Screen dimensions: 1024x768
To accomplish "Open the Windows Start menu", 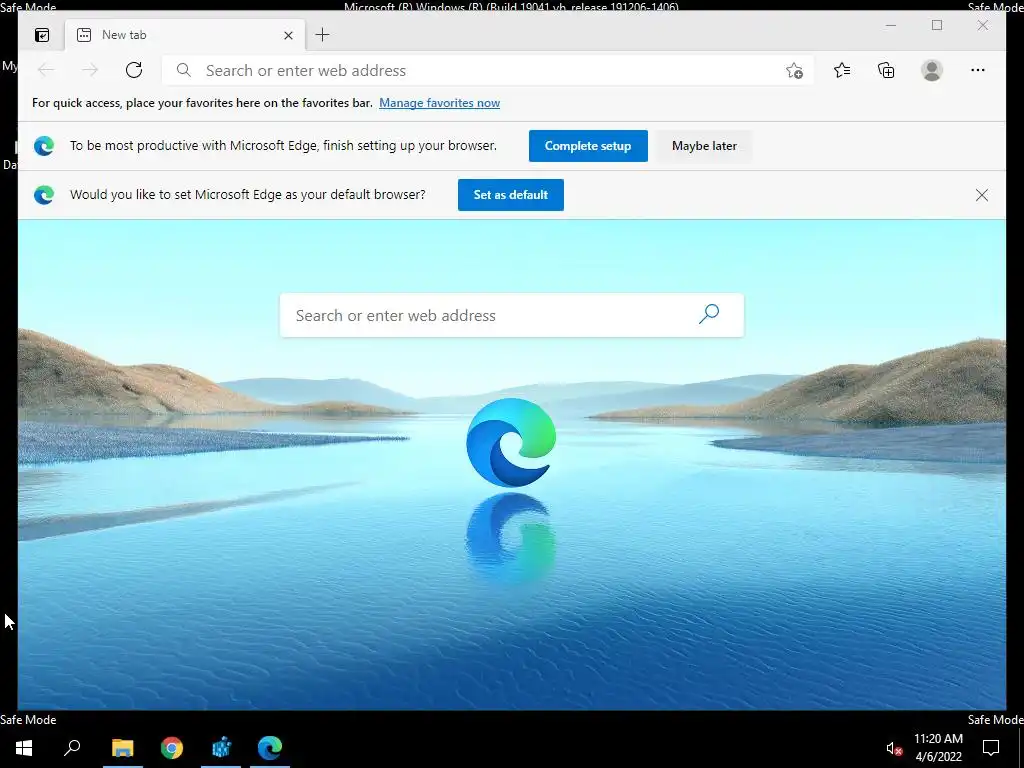I will tap(24, 748).
